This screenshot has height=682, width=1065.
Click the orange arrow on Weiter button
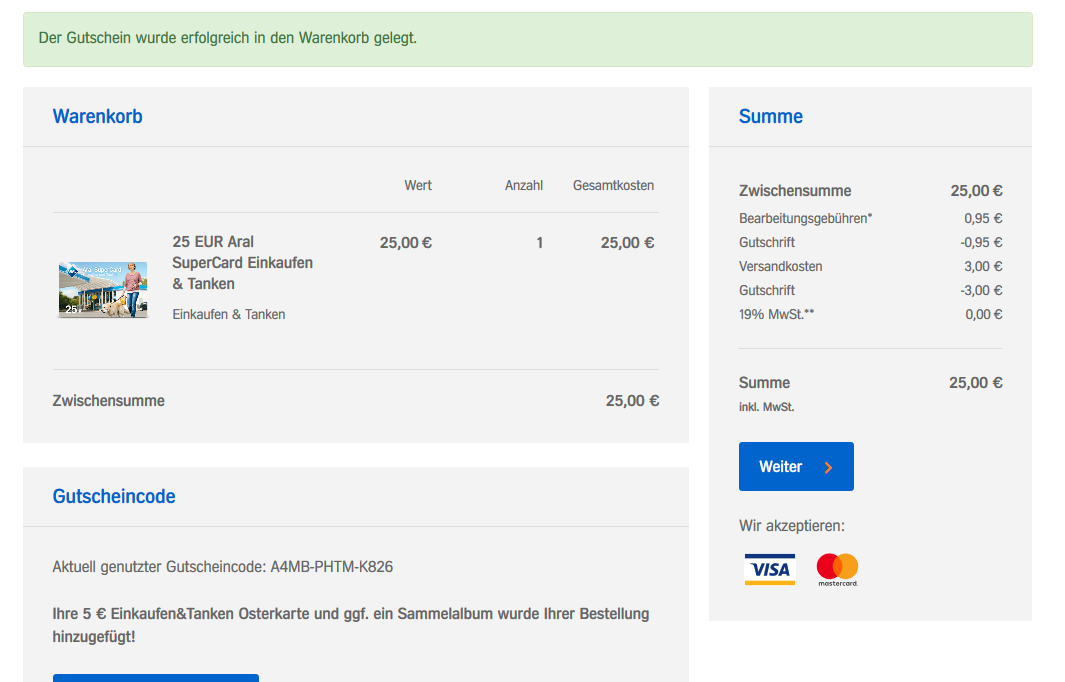pos(828,467)
